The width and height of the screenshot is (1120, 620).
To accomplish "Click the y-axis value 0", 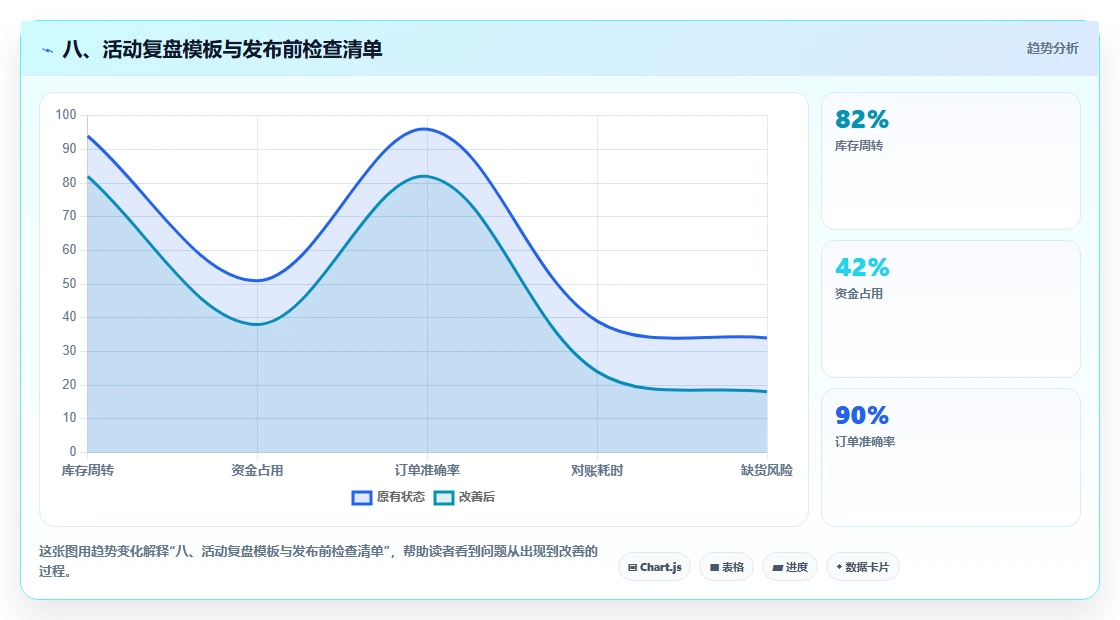I will (x=73, y=451).
